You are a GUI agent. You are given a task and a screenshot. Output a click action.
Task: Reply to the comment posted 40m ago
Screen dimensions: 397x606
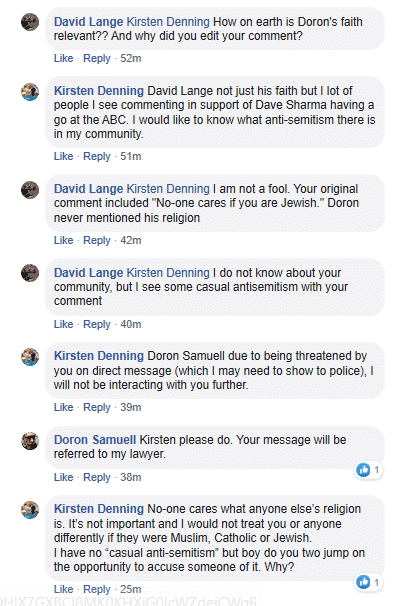tap(97, 324)
